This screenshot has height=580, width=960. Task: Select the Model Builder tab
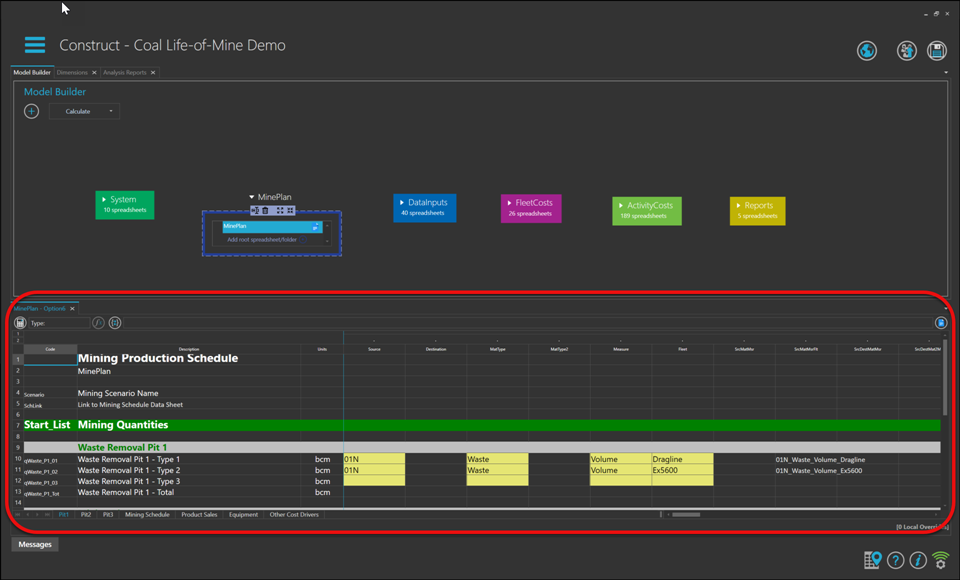point(32,72)
